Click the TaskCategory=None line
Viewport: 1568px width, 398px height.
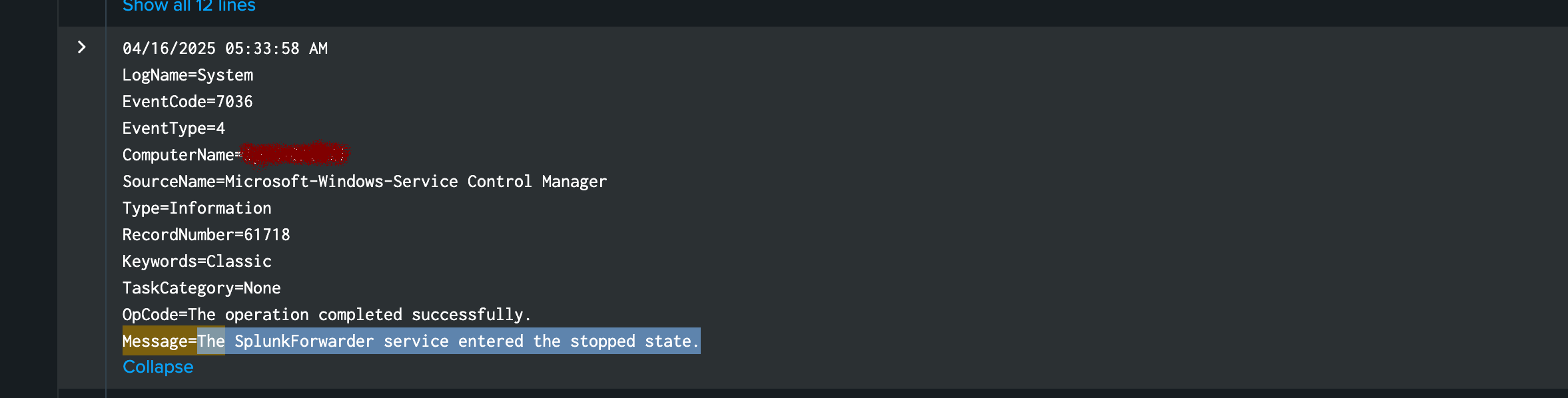pos(201,288)
